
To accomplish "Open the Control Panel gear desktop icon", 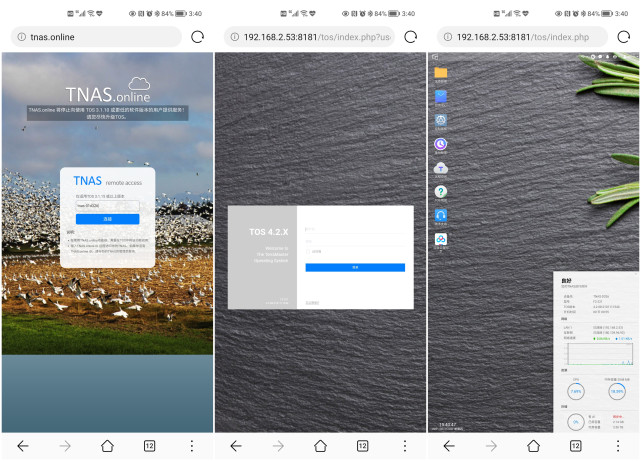I will tap(440, 120).
